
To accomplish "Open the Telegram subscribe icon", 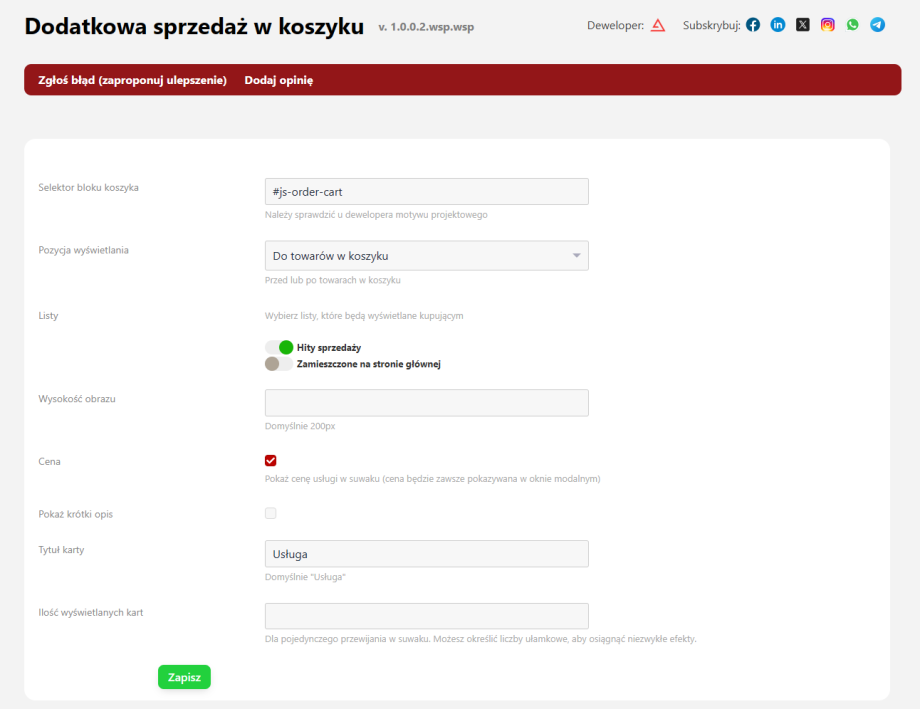I will click(877, 25).
